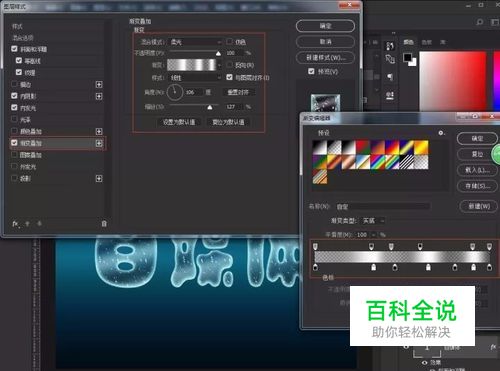This screenshot has width=500, height=371.
Task: Click the move effect up arrow
Action: click(x=28, y=224)
